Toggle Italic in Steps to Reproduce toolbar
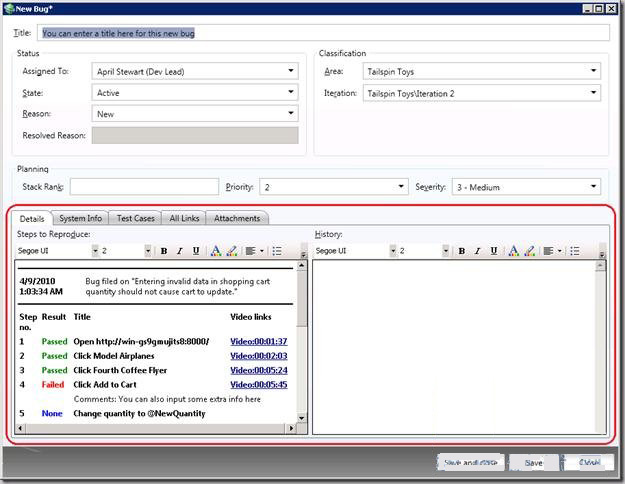The height and width of the screenshot is (484, 625). [x=180, y=251]
